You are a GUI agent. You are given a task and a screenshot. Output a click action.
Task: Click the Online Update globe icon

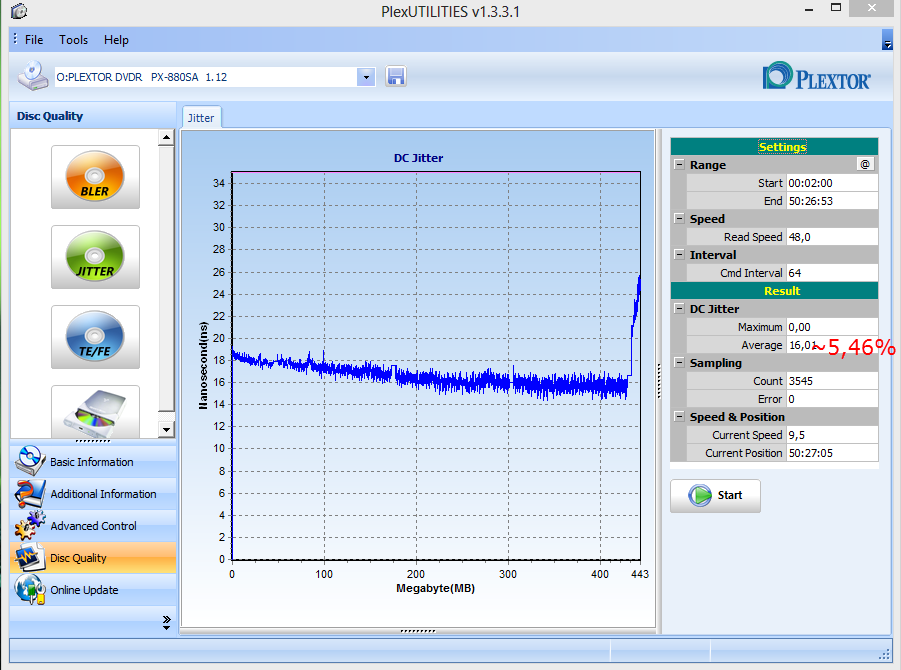(x=30, y=590)
